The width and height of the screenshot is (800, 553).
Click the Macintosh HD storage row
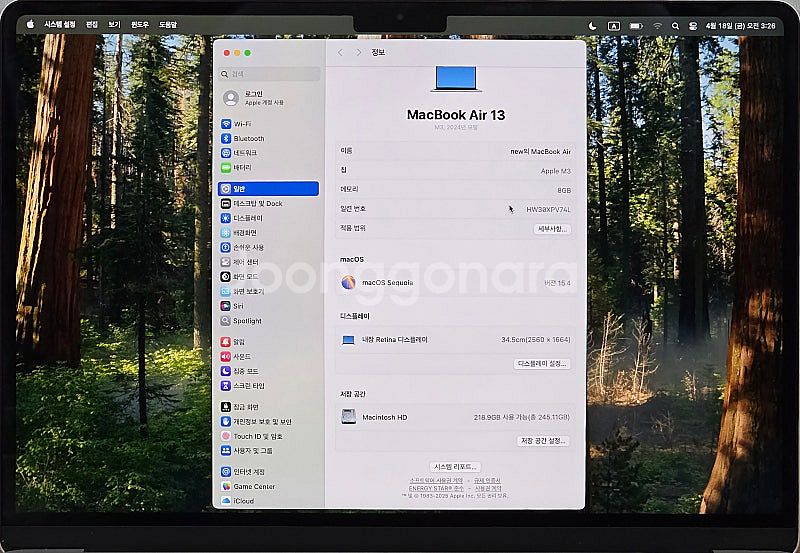[x=456, y=417]
